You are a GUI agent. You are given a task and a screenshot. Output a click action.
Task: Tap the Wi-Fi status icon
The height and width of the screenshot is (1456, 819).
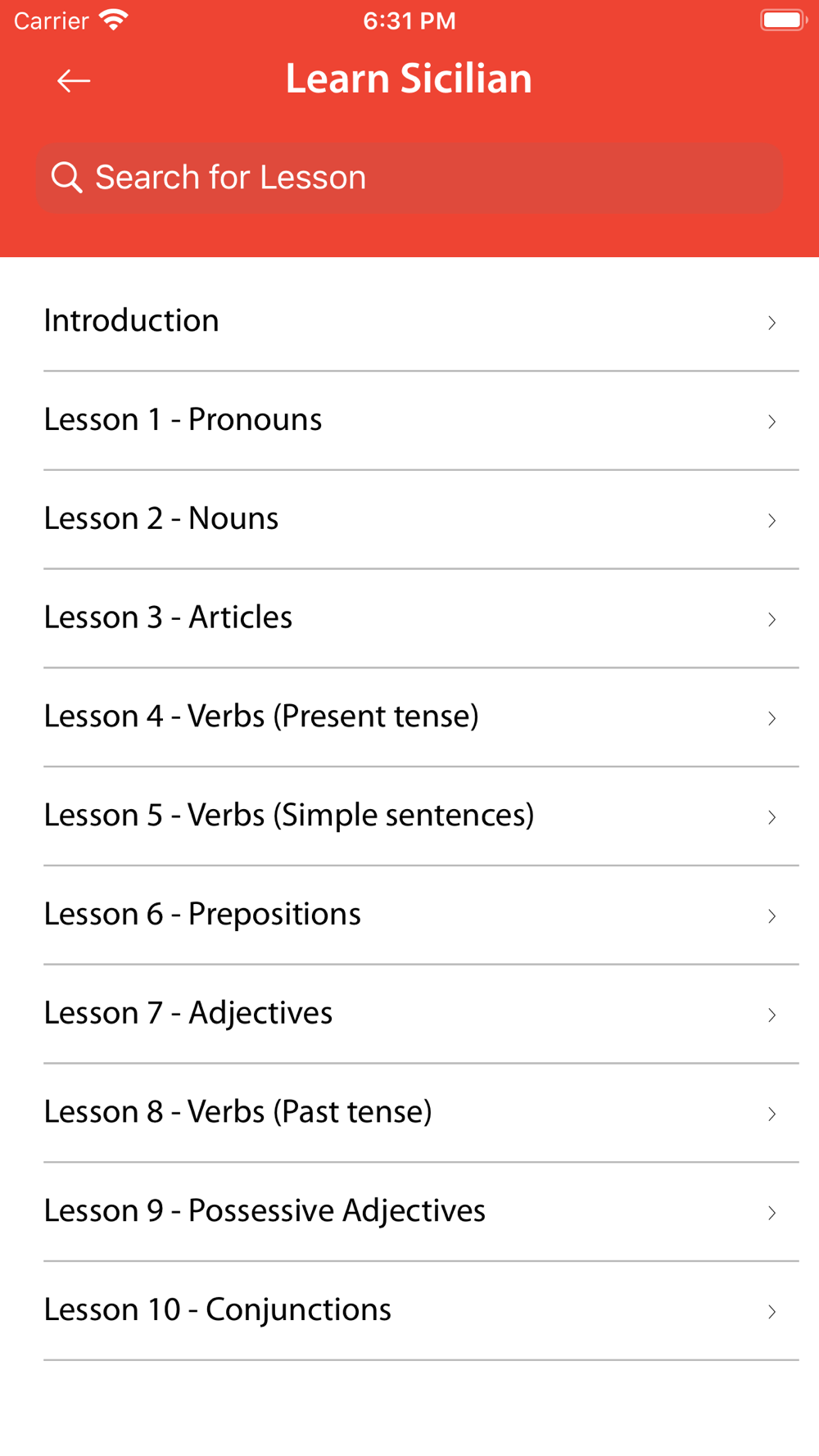(113, 20)
